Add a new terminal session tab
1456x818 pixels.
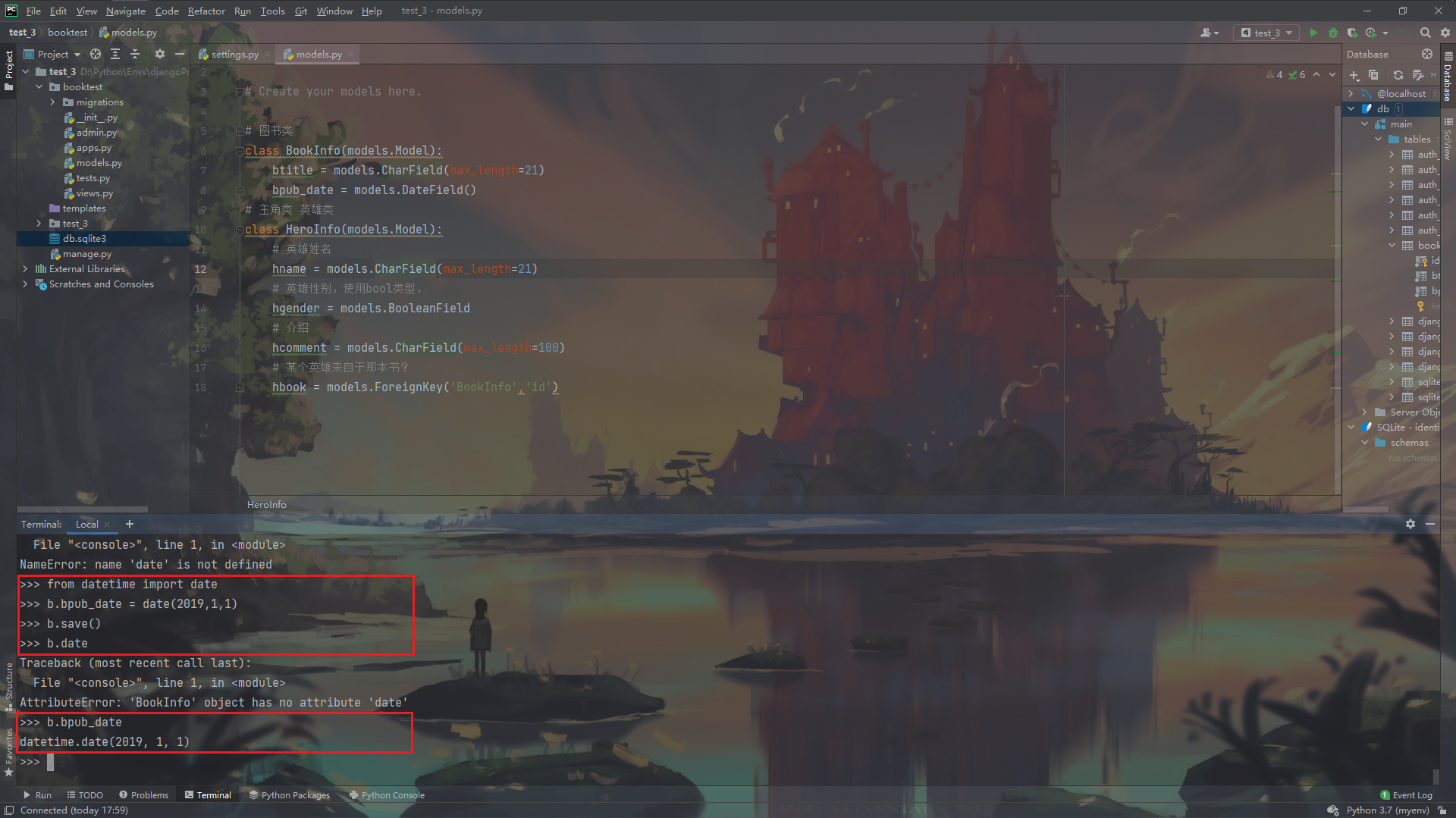pos(130,524)
